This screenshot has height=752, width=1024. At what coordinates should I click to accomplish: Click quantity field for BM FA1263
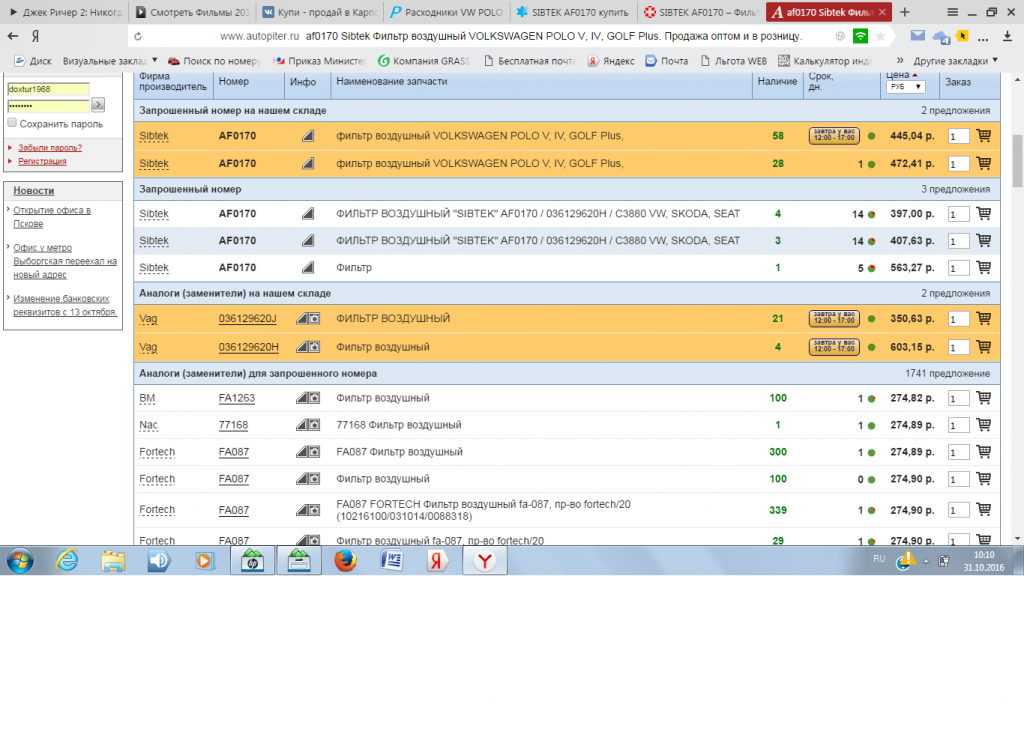coord(958,398)
